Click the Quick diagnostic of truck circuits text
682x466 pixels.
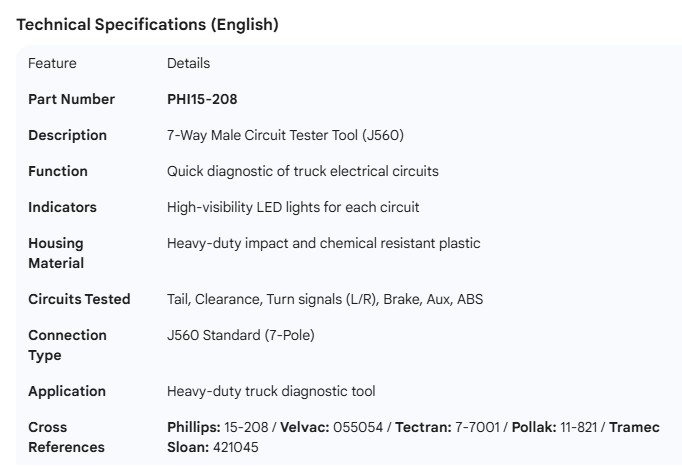pyautogui.click(x=302, y=171)
